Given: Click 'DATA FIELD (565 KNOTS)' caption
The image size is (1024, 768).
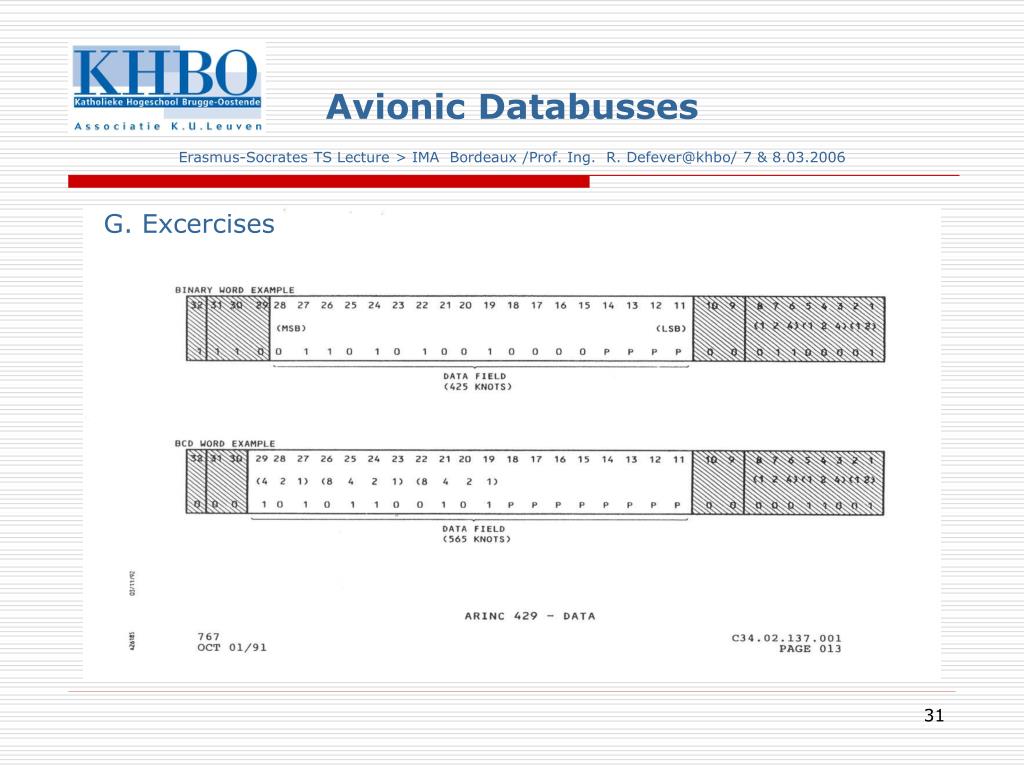Looking at the screenshot, I should [476, 534].
